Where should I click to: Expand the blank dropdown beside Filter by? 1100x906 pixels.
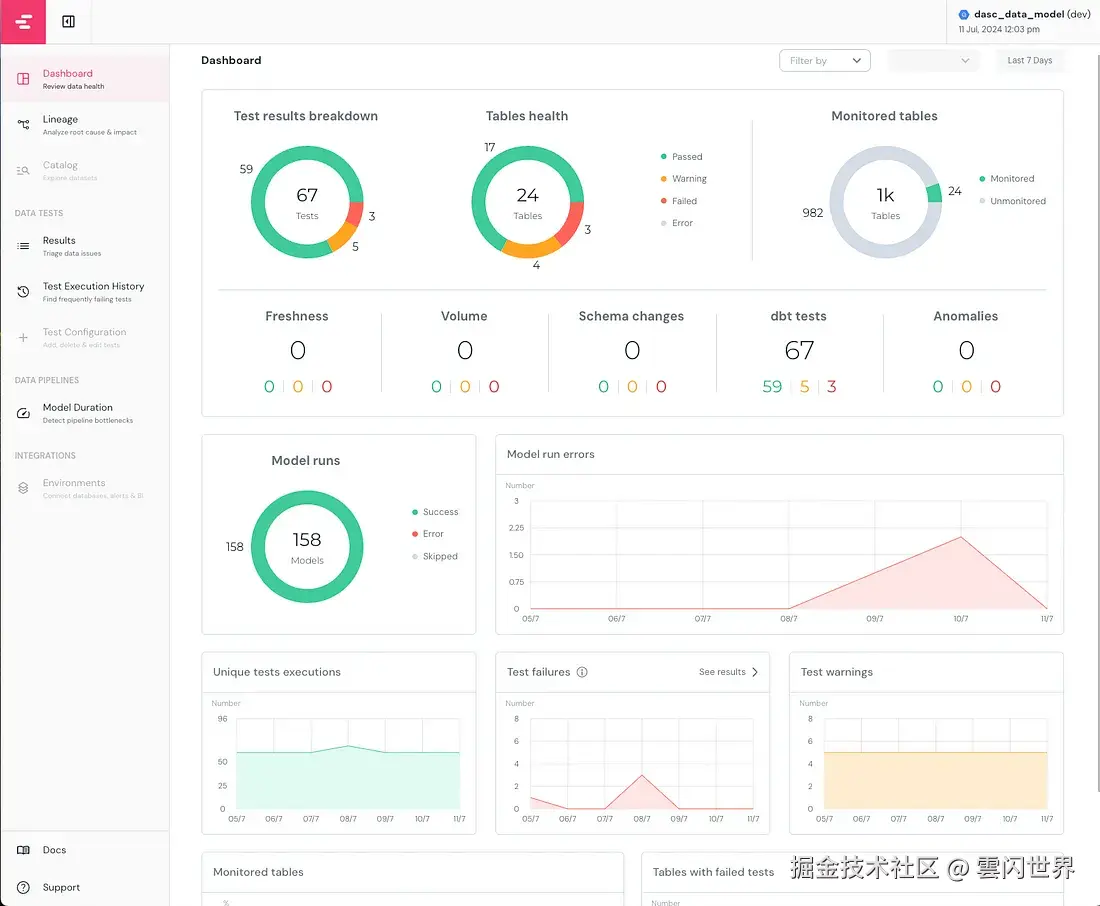coord(932,60)
